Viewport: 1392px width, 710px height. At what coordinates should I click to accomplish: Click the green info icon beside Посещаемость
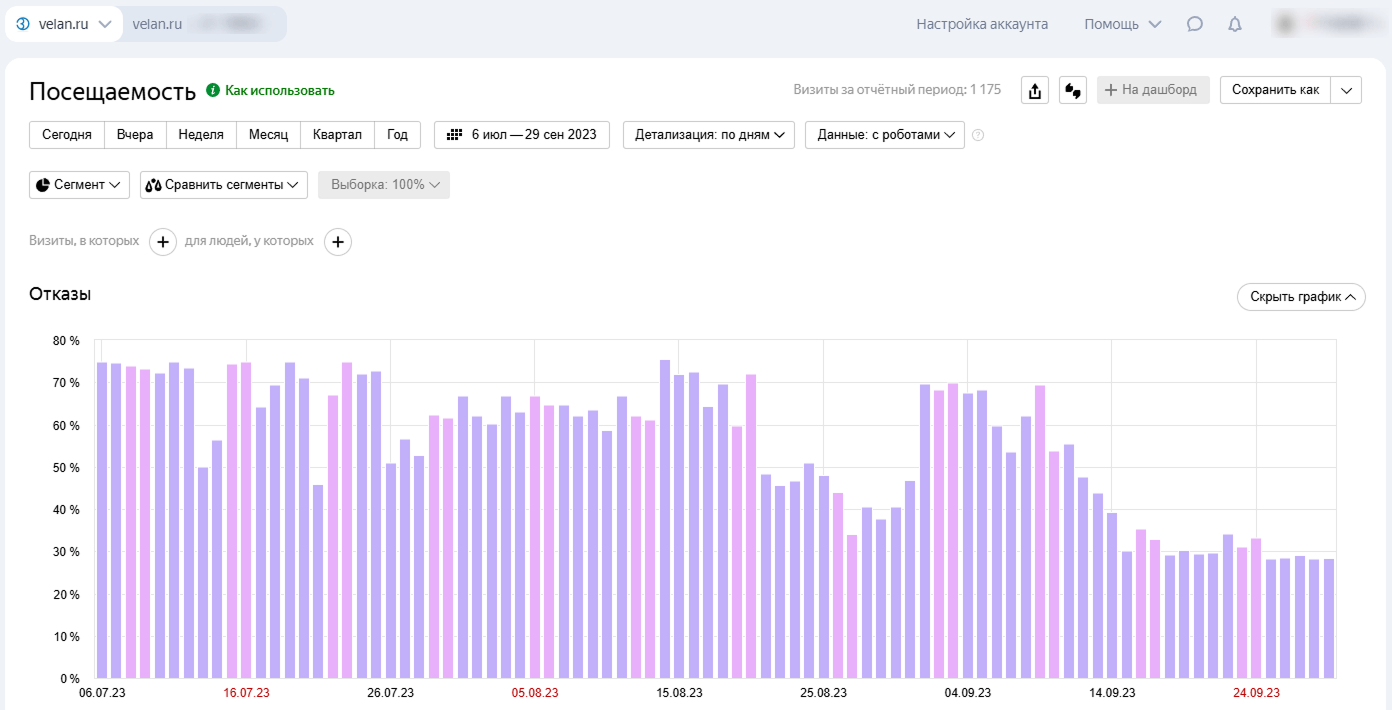(212, 90)
